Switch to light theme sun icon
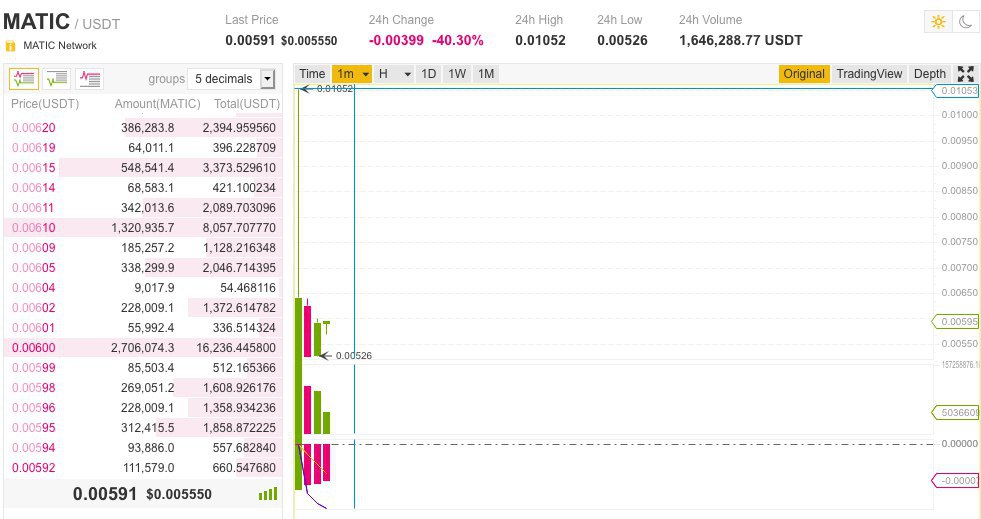 tap(938, 22)
